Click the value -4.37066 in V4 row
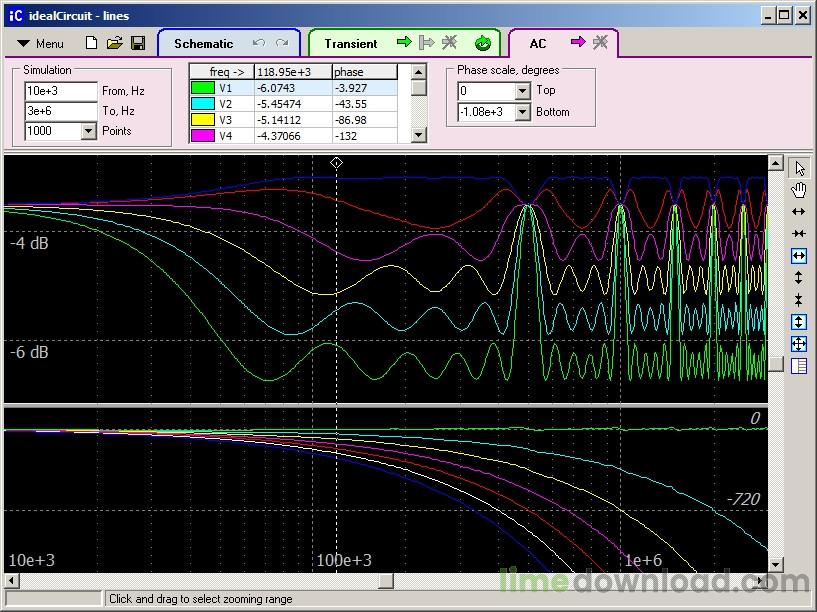Screen dimensions: 817x612 (x=279, y=136)
